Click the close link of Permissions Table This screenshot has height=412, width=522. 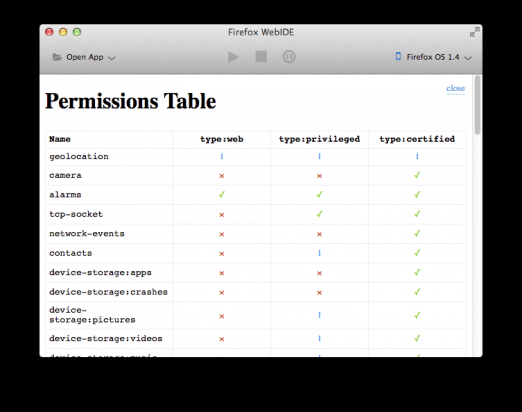click(x=455, y=88)
